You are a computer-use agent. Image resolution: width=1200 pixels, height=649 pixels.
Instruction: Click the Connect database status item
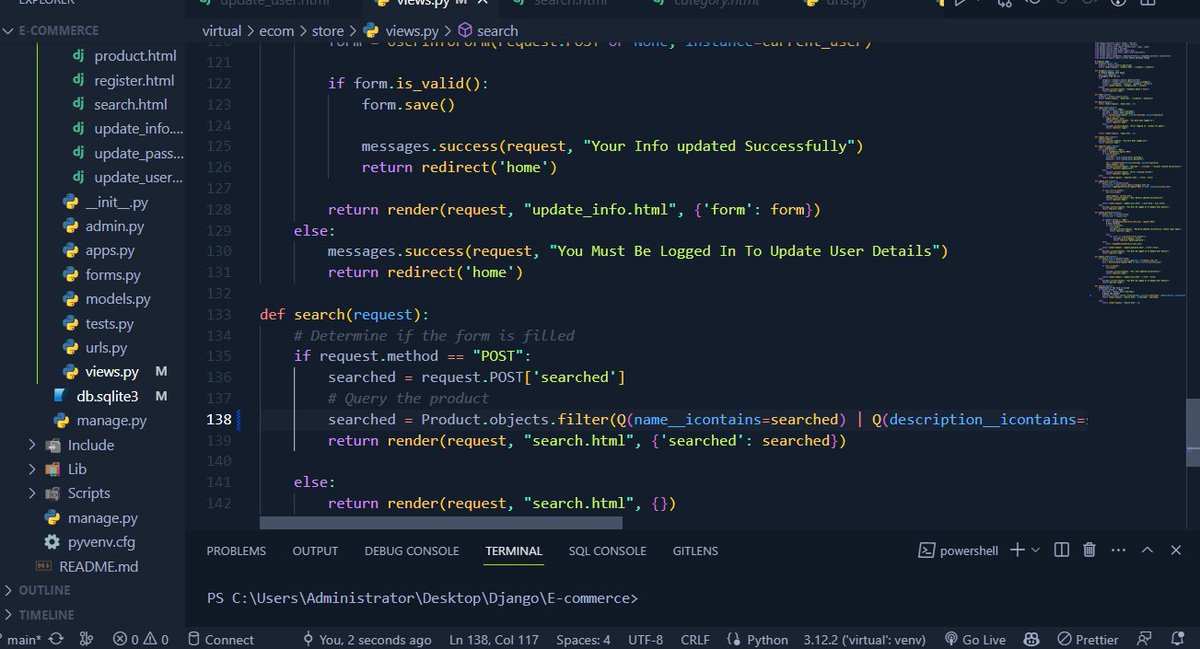[x=220, y=639]
